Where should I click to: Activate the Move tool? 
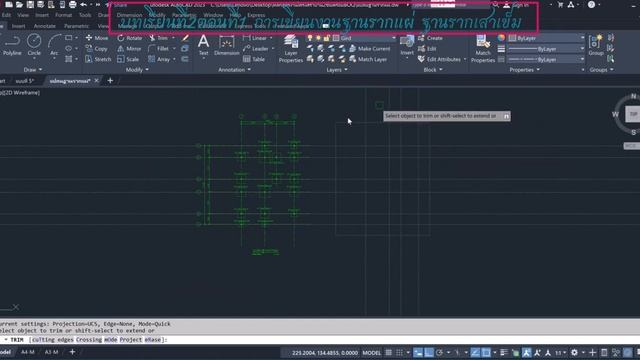pos(97,38)
